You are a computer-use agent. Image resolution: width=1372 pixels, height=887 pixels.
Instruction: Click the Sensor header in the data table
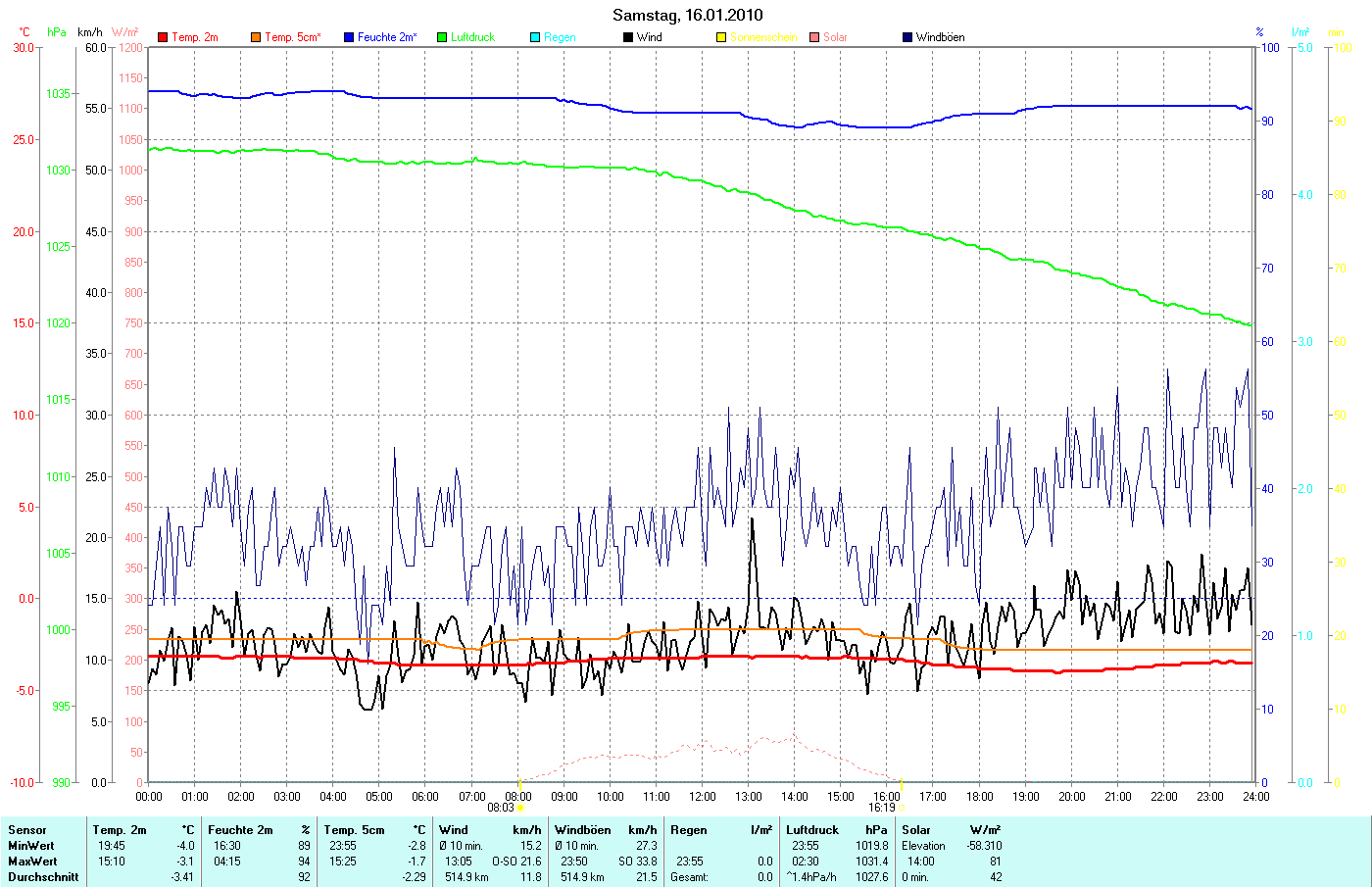click(27, 830)
